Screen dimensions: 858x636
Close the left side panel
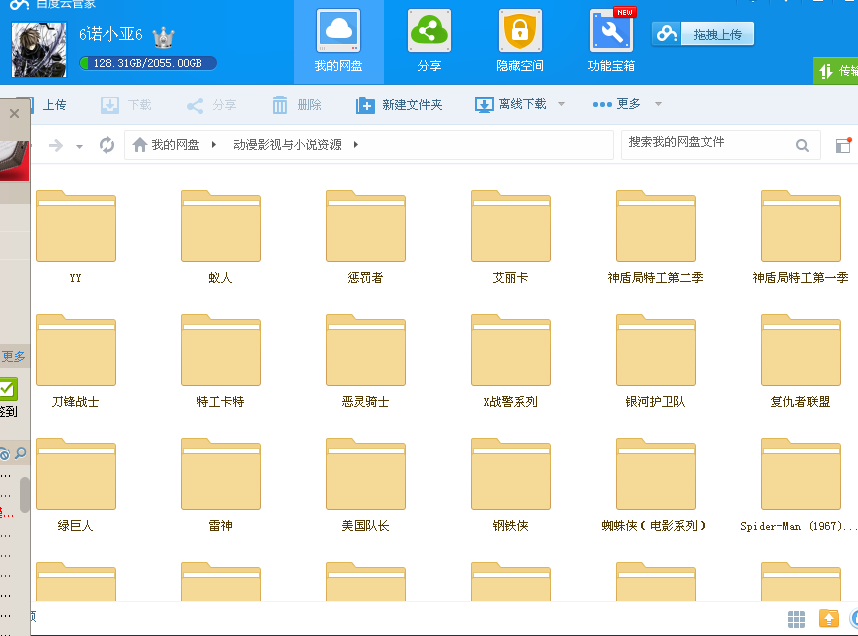tap(14, 113)
